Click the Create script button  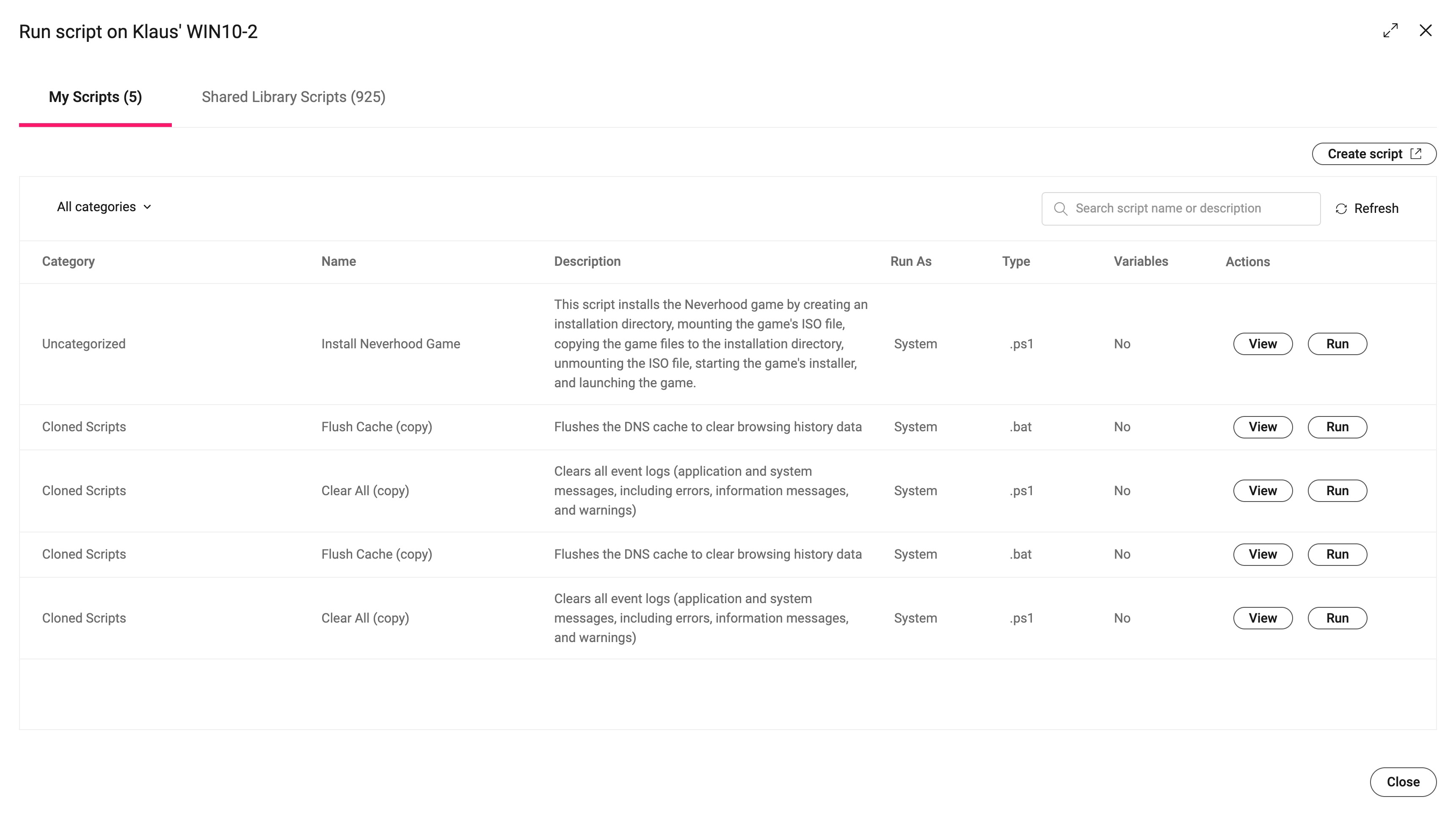point(1365,154)
